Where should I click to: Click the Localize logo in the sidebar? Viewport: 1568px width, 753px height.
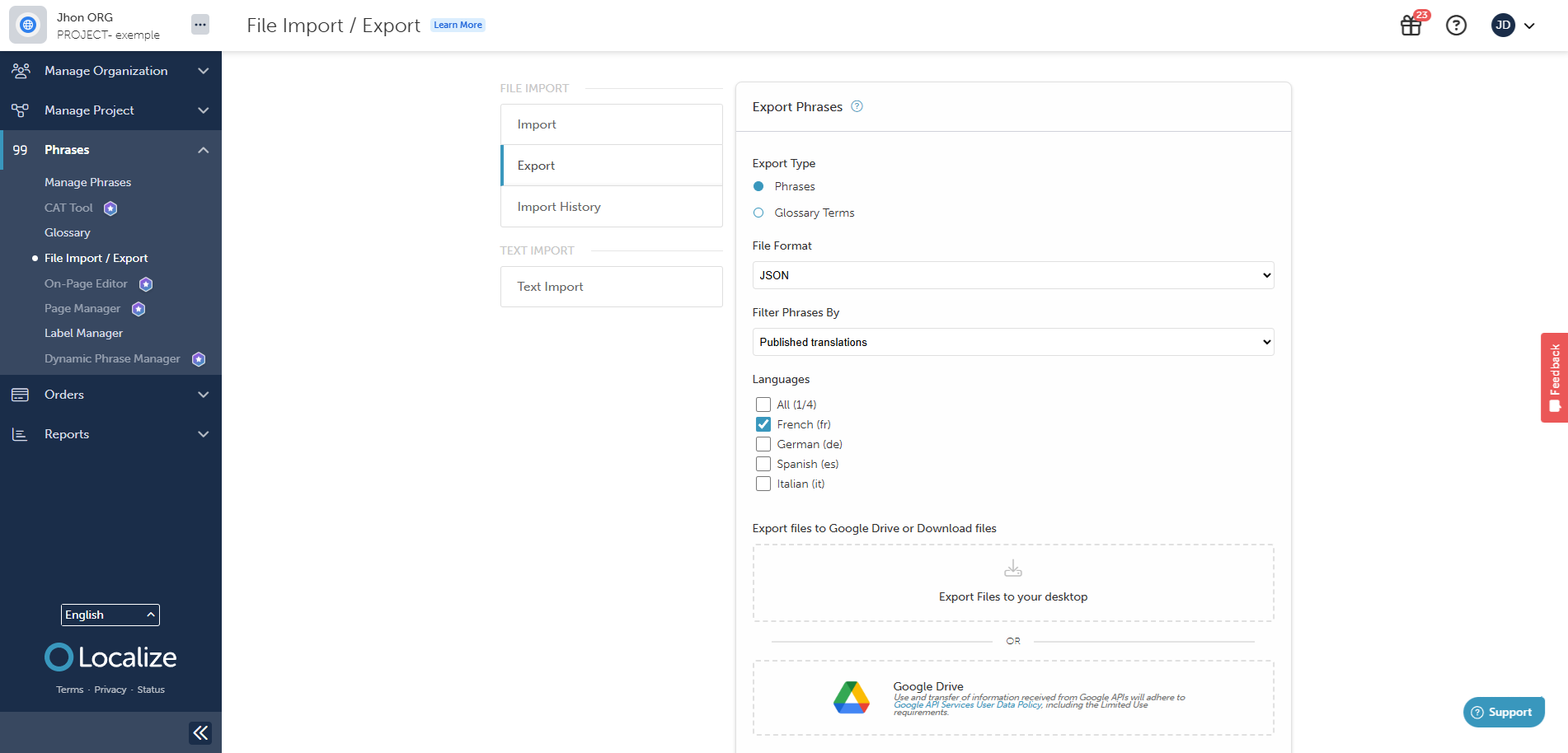[110, 657]
